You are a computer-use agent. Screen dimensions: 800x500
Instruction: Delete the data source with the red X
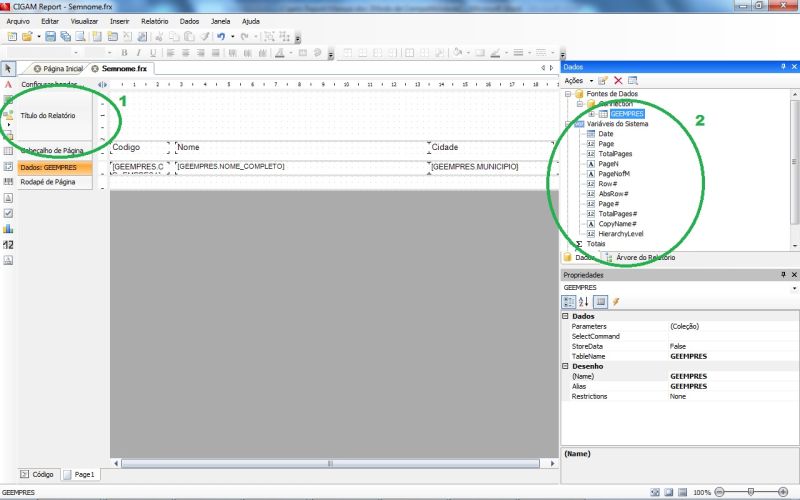tap(618, 81)
